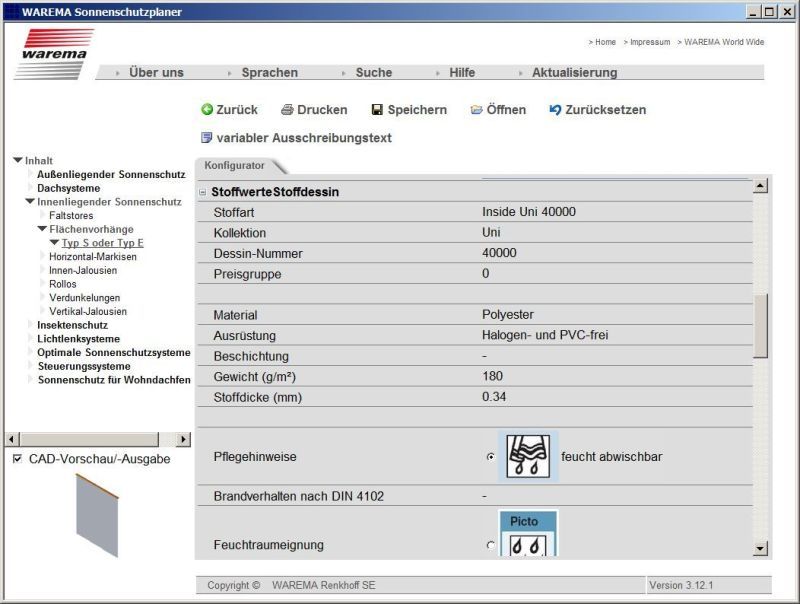
Task: Collapse the Innenliegender Sonnenschutz node
Action: click(30, 202)
